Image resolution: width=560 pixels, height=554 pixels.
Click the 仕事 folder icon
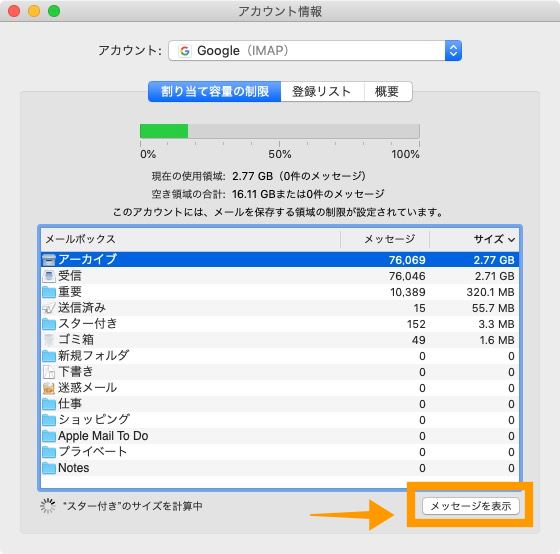click(49, 404)
